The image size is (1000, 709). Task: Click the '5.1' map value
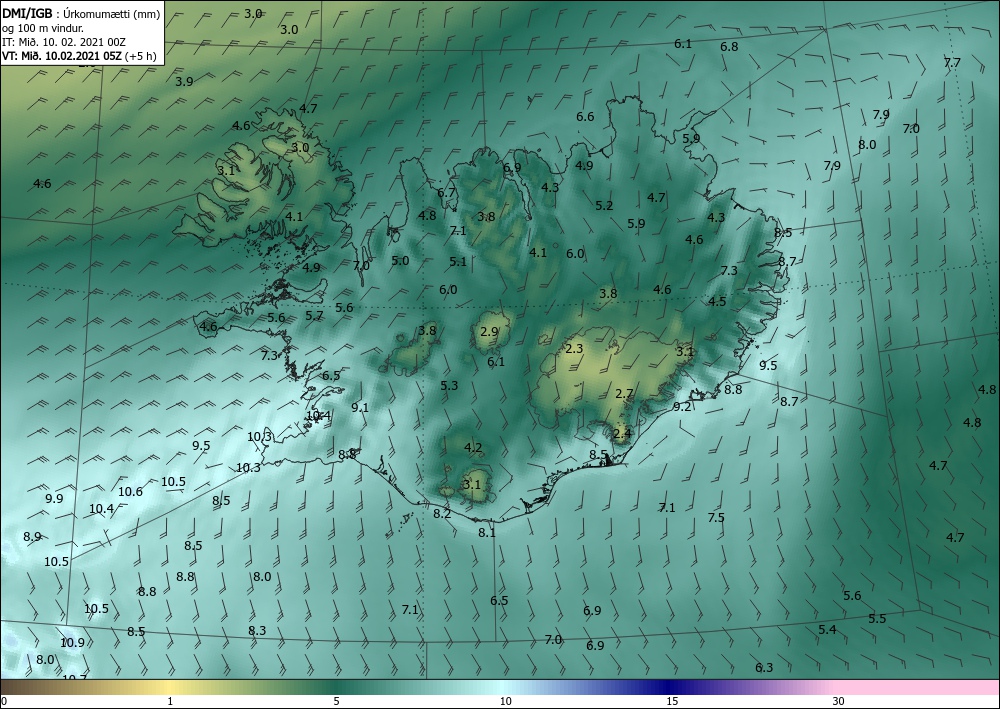458,261
